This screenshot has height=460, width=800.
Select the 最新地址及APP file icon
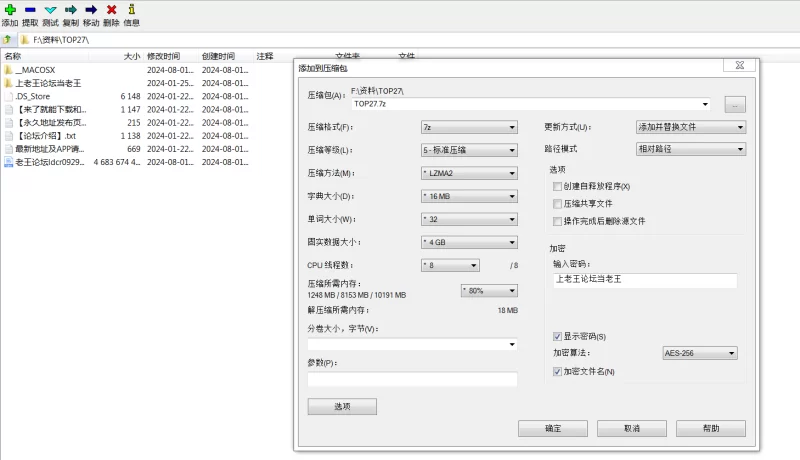tap(8, 149)
